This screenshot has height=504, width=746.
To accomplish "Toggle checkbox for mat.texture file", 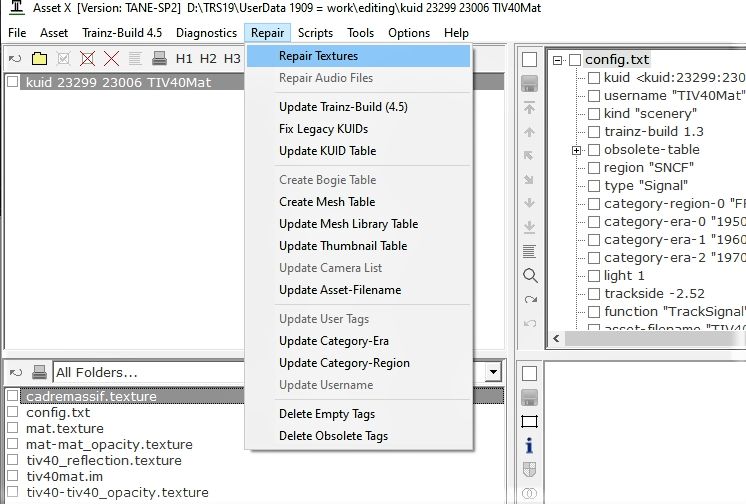I will [12, 429].
